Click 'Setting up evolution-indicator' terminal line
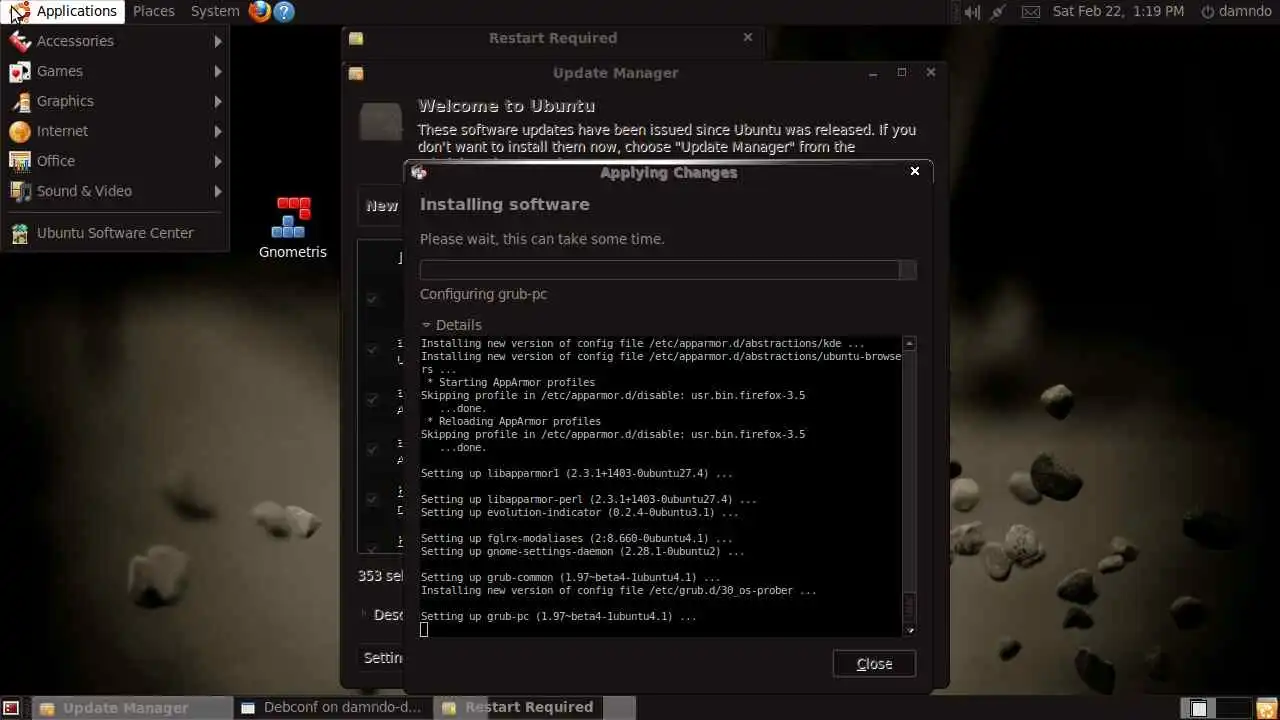 point(579,512)
